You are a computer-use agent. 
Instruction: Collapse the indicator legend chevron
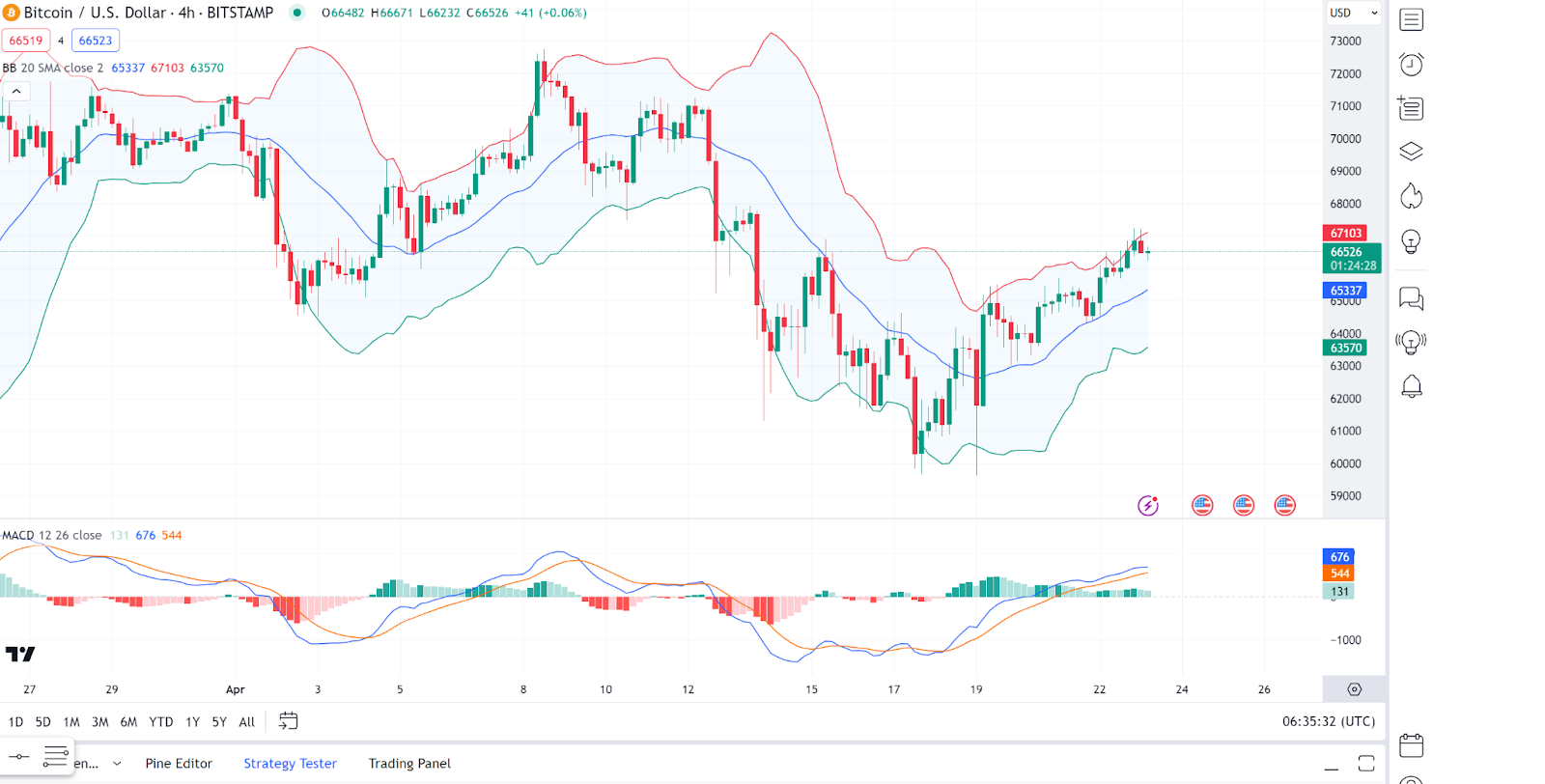[16, 91]
